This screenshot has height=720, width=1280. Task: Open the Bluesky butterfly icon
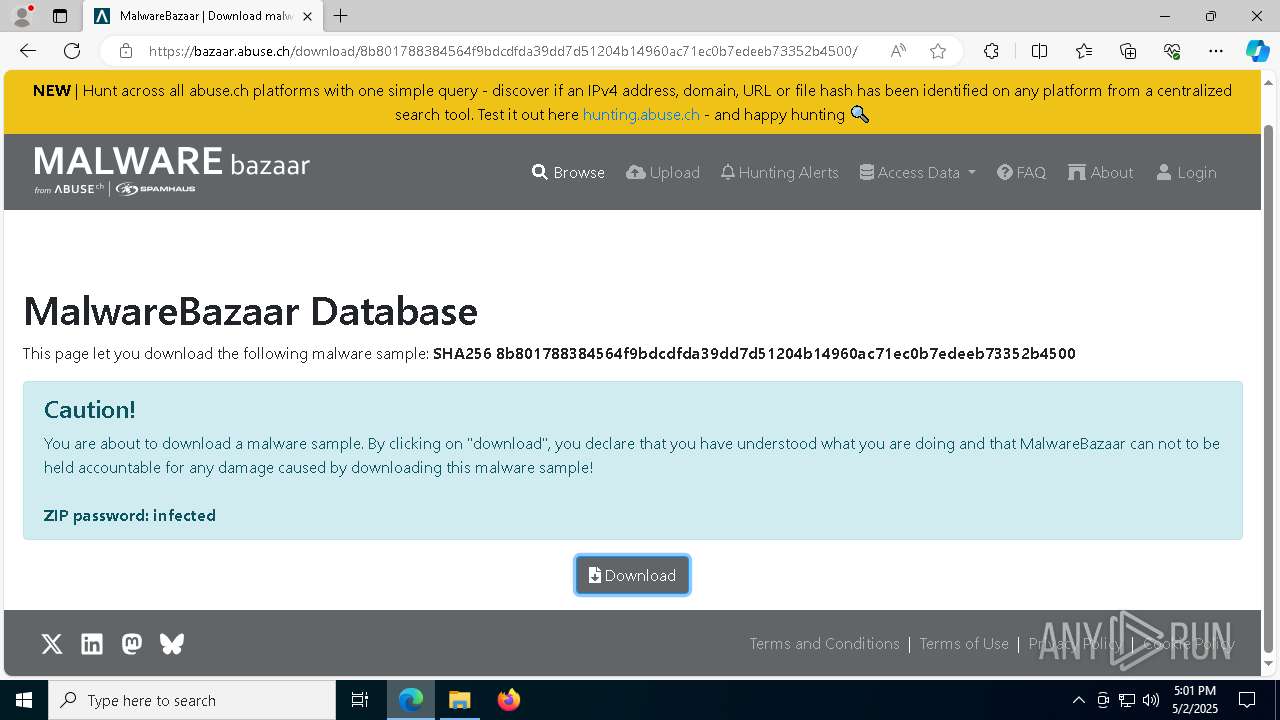(172, 644)
